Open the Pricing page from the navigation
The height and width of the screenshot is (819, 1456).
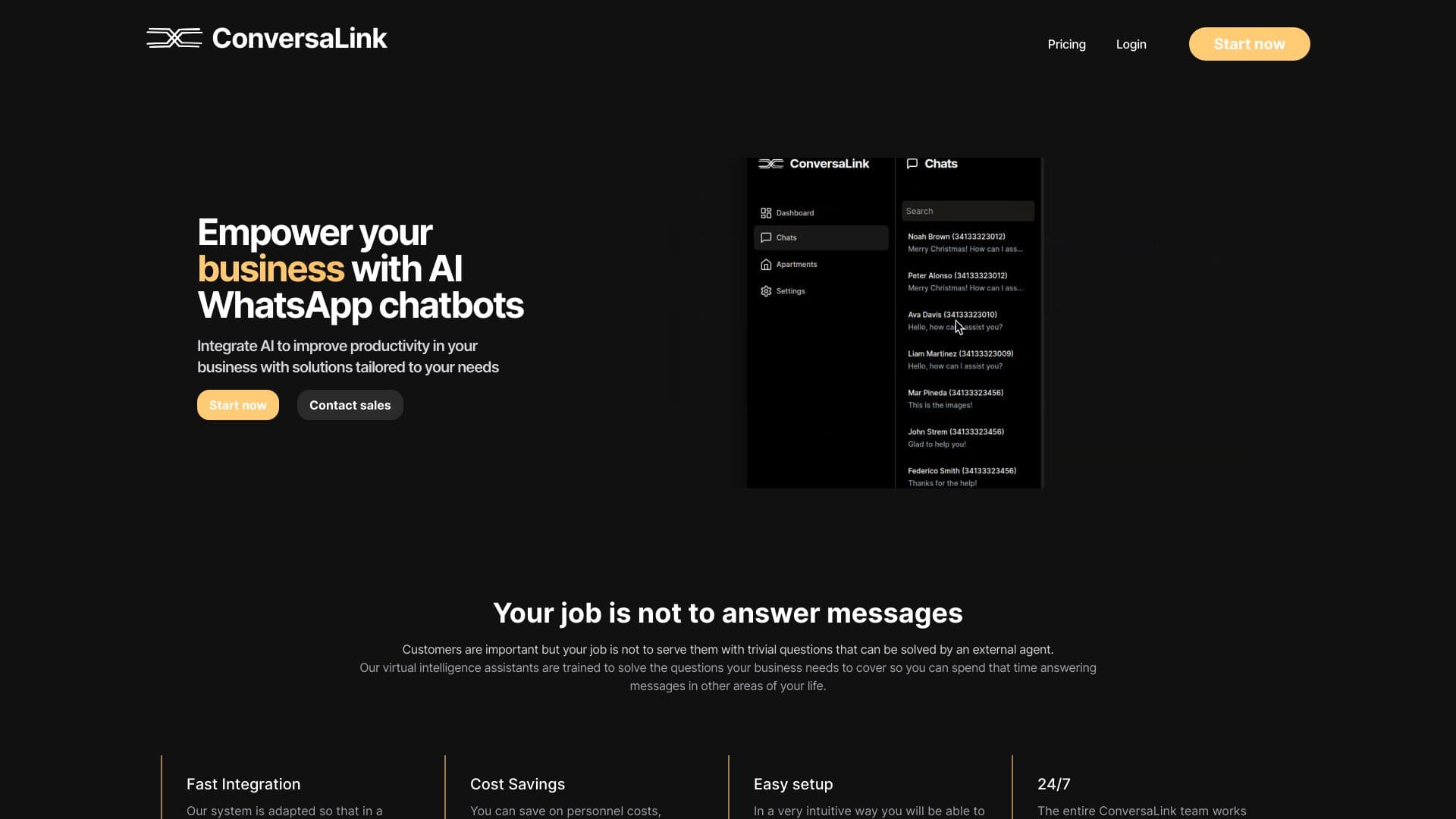pyautogui.click(x=1066, y=44)
